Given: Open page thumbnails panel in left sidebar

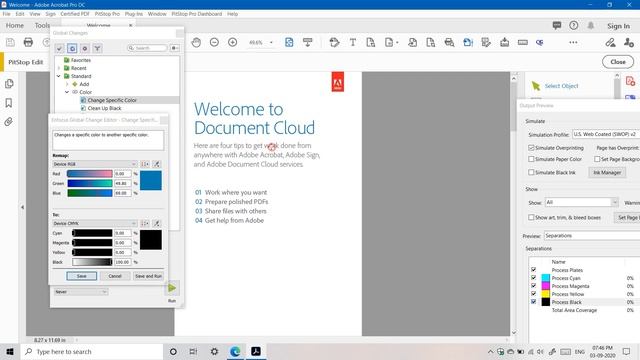Looking at the screenshot, I should (9, 84).
